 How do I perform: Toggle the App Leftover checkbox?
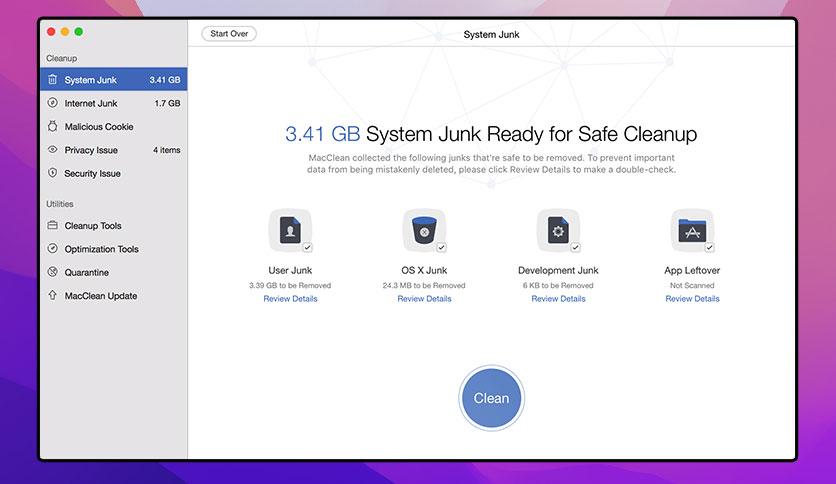click(x=710, y=247)
